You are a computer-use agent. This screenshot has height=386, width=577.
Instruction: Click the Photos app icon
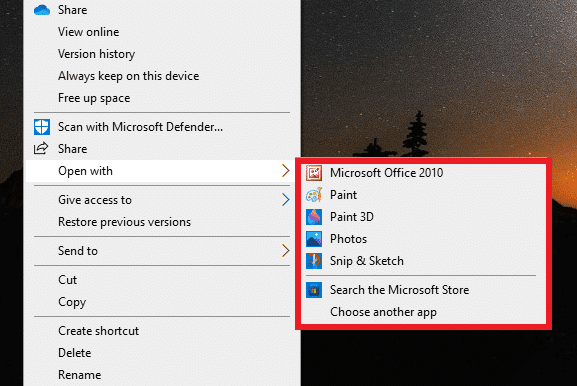click(x=314, y=239)
